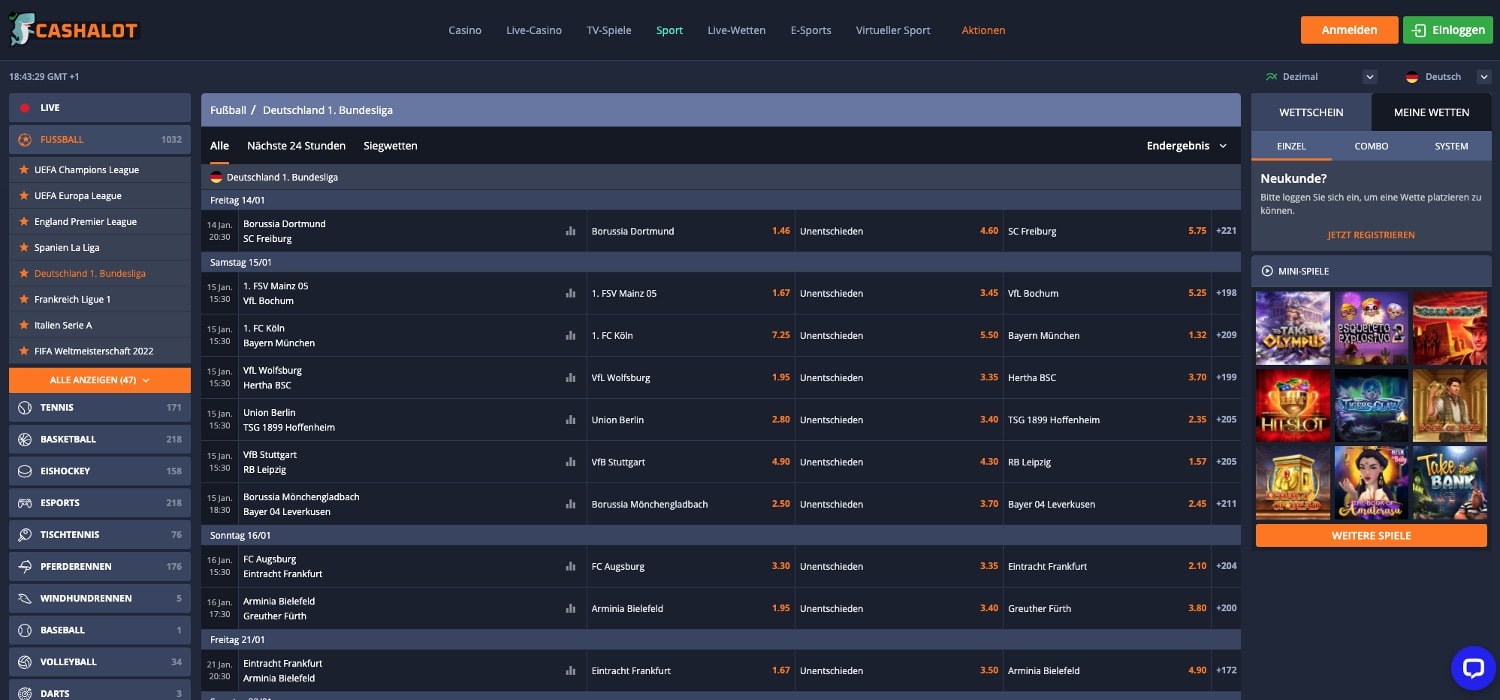Click the Tennis sport icon in sidebar
1500x700 pixels.
(x=25, y=407)
